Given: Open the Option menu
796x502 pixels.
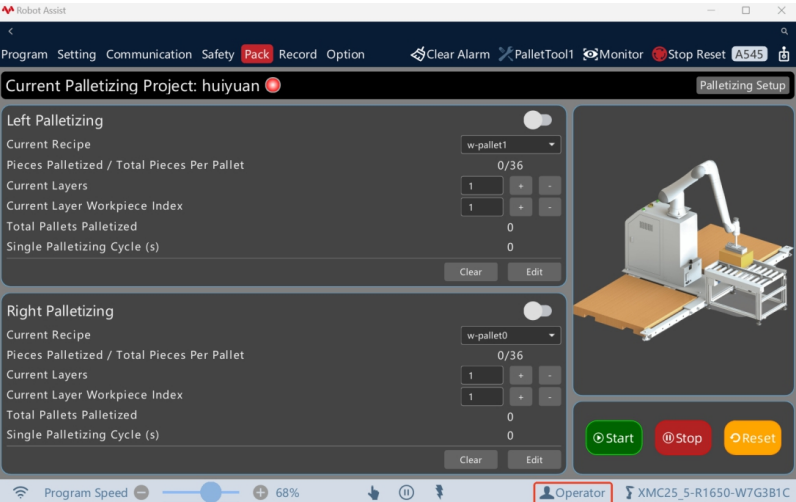Looking at the screenshot, I should [345, 54].
